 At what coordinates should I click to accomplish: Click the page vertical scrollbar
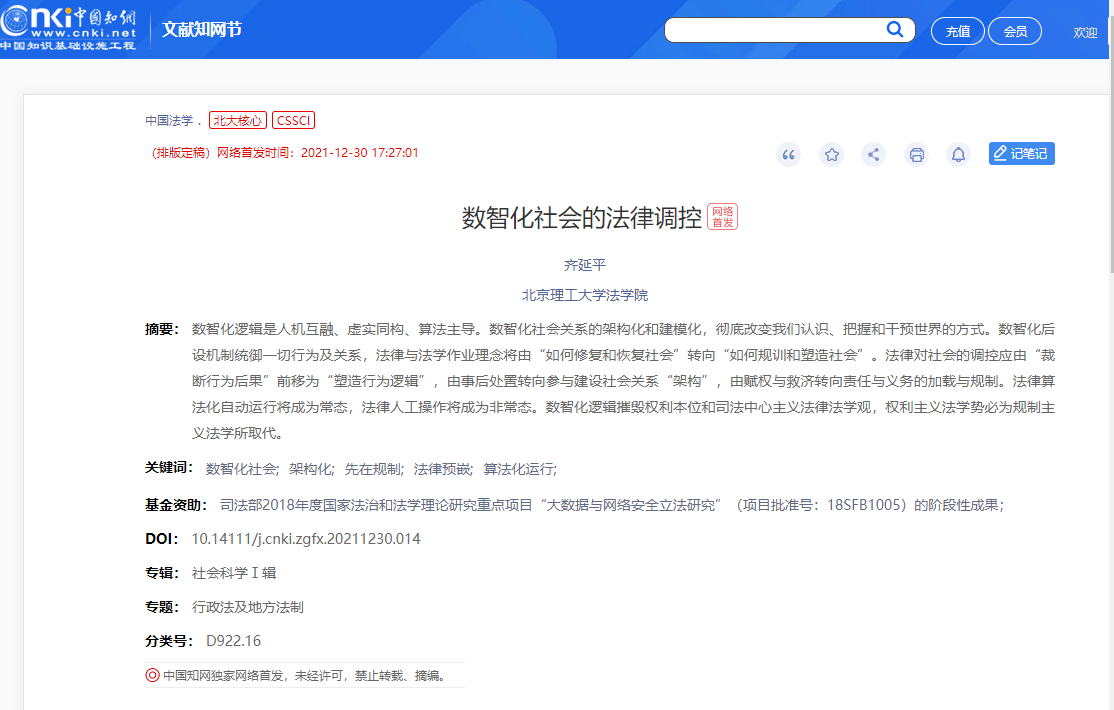[x=1109, y=200]
